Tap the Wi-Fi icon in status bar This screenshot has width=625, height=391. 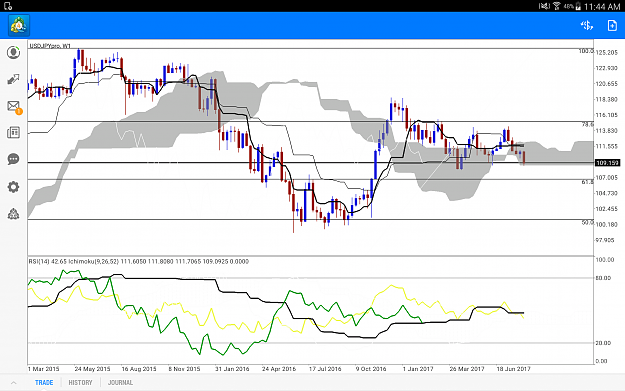[557, 6]
